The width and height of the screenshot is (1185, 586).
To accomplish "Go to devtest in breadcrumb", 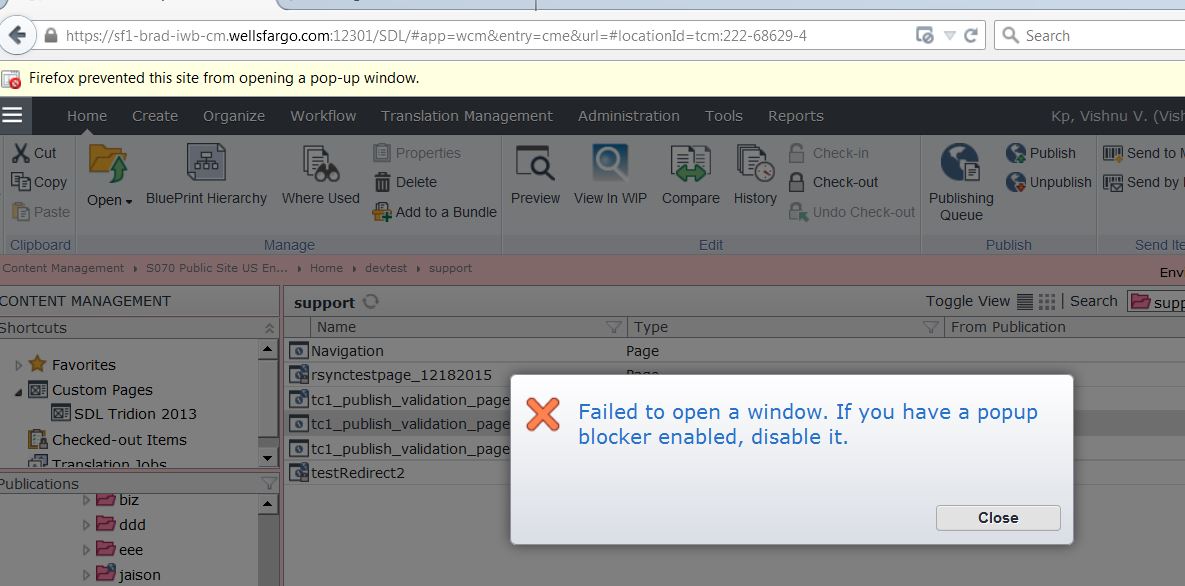I will [x=387, y=268].
